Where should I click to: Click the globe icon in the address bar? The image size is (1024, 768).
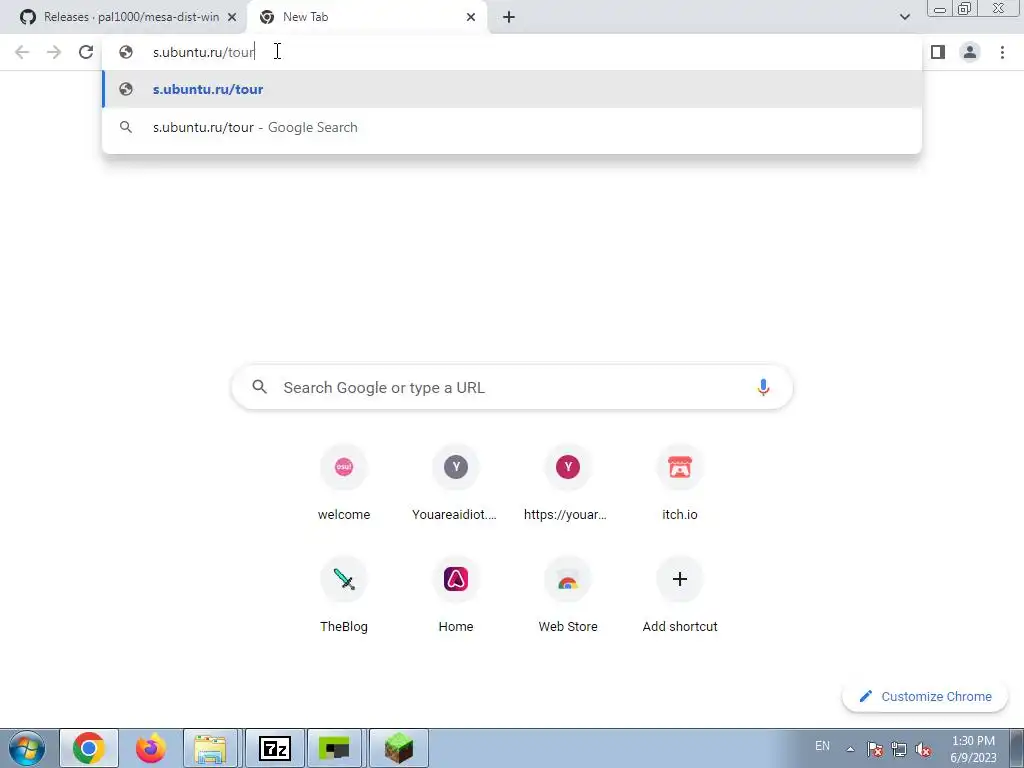point(126,52)
